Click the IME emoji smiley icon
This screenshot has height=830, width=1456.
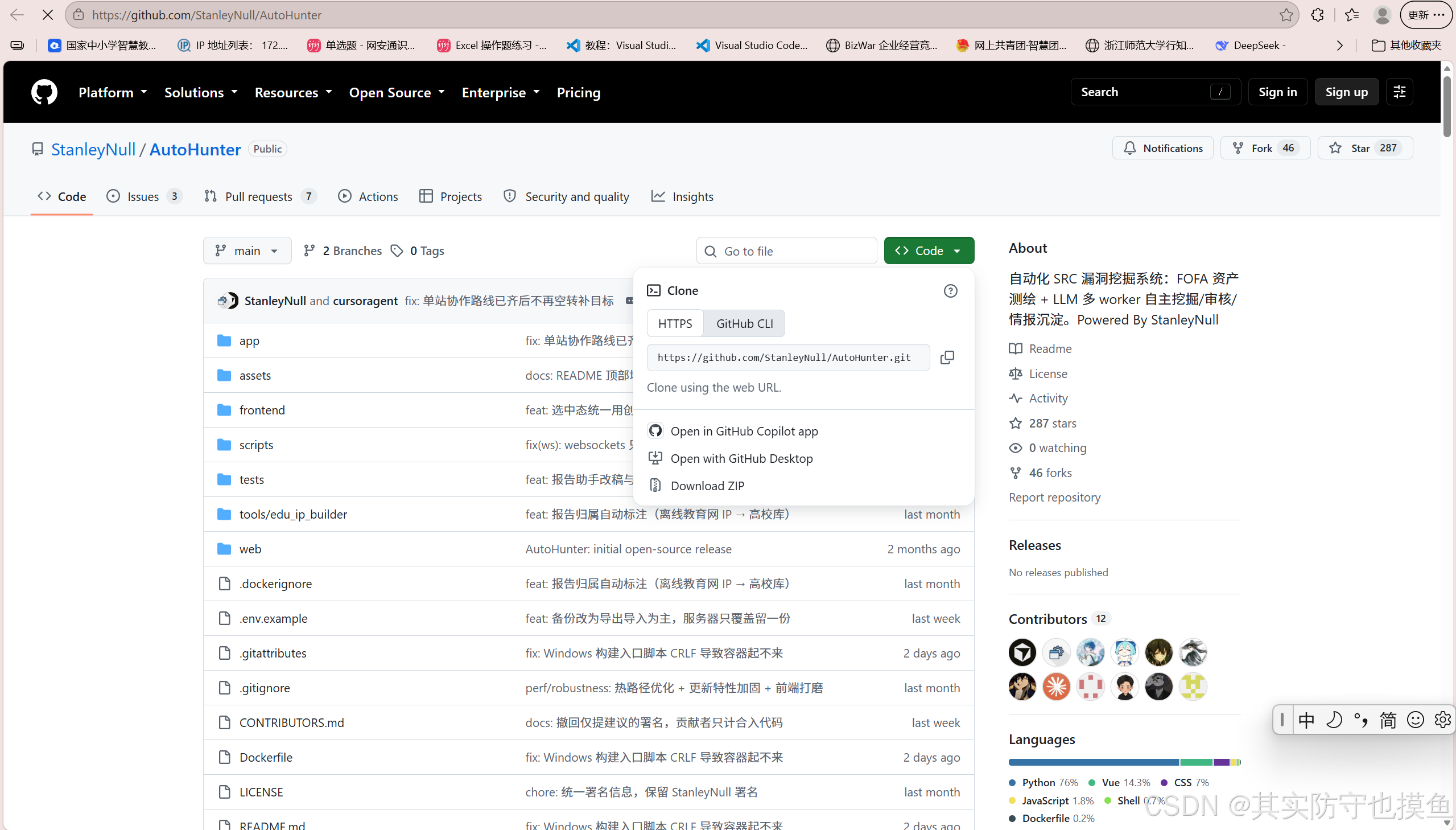(1415, 720)
